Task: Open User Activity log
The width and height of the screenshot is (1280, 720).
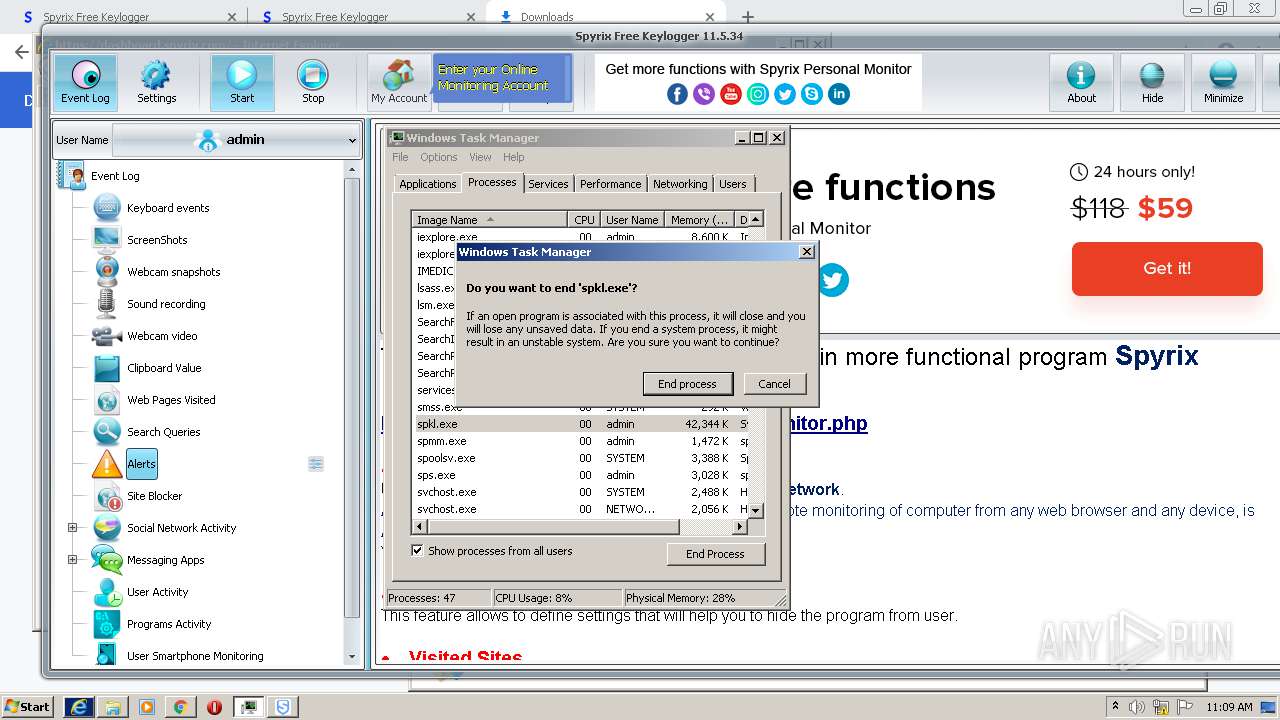Action: click(157, 592)
